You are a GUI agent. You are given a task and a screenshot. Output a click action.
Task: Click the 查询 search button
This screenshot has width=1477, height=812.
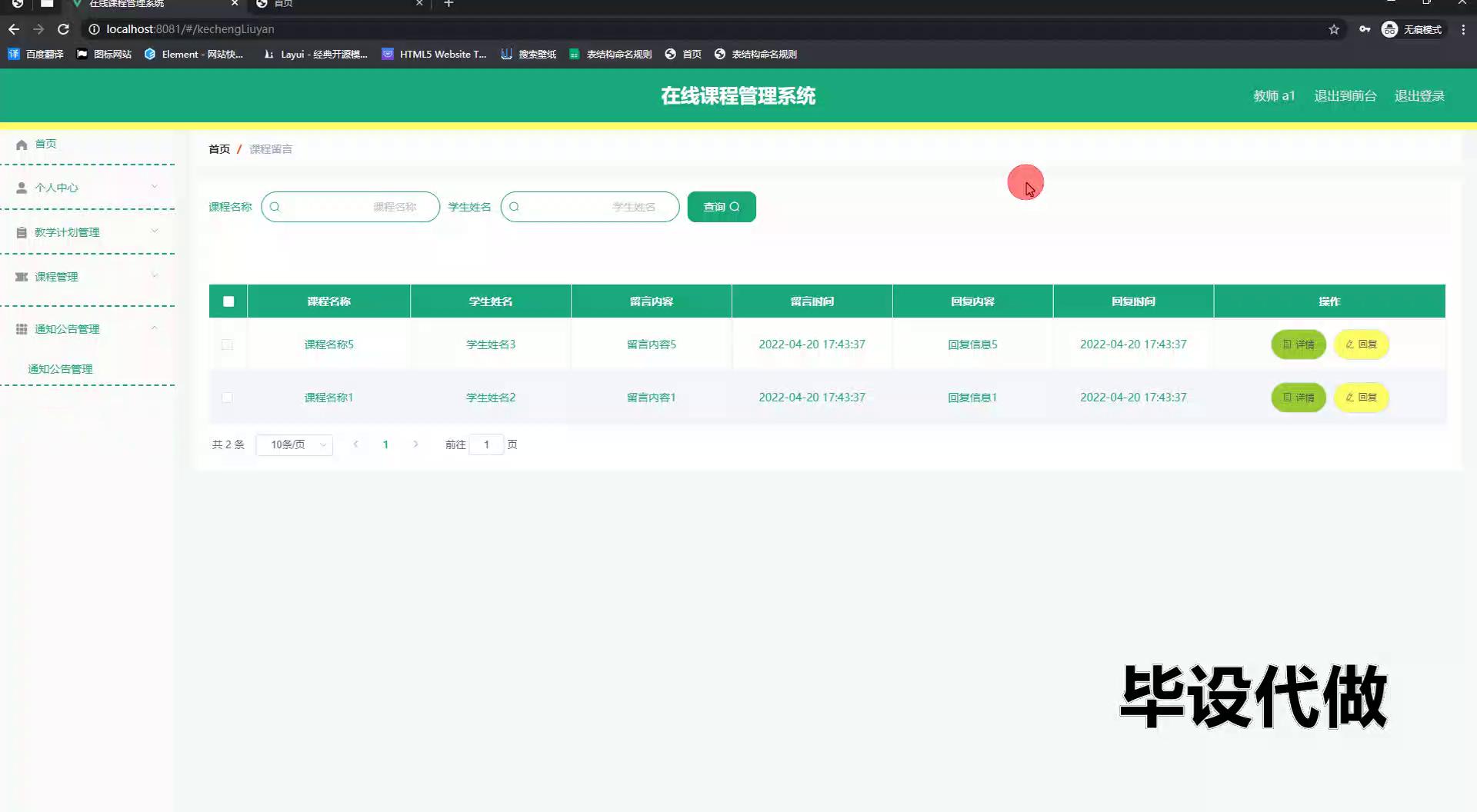721,207
